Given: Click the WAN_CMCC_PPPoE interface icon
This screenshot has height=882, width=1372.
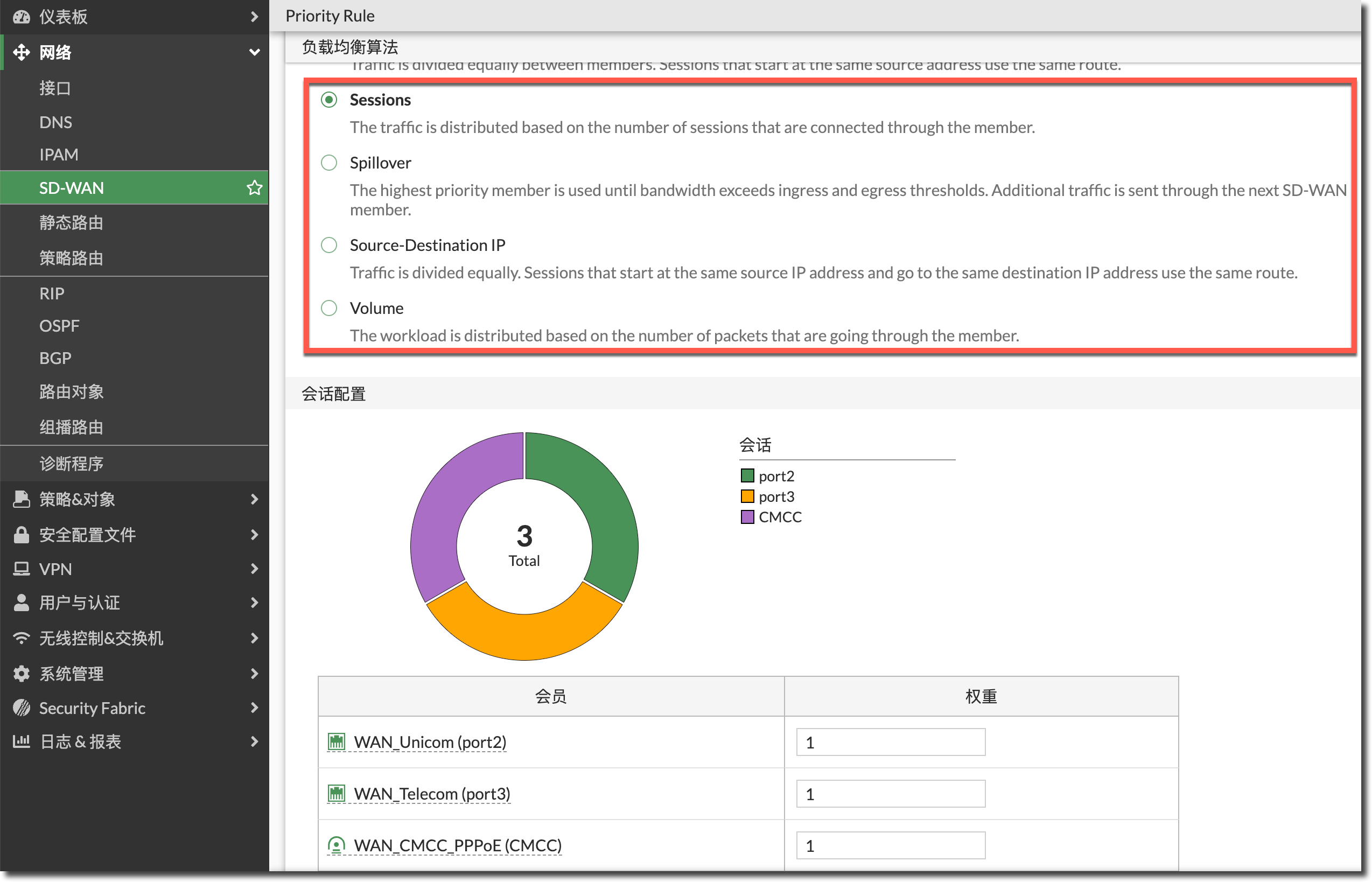Looking at the screenshot, I should [x=336, y=845].
